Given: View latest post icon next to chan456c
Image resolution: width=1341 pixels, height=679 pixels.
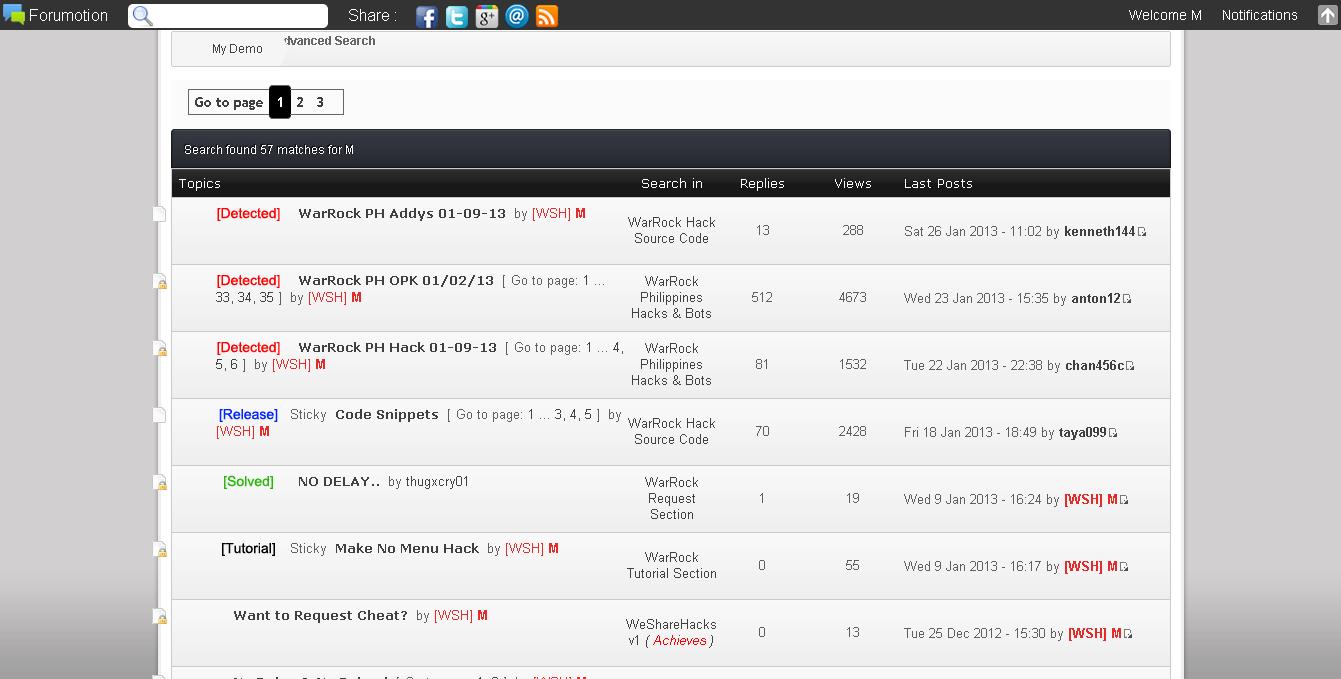Looking at the screenshot, I should point(1130,366).
